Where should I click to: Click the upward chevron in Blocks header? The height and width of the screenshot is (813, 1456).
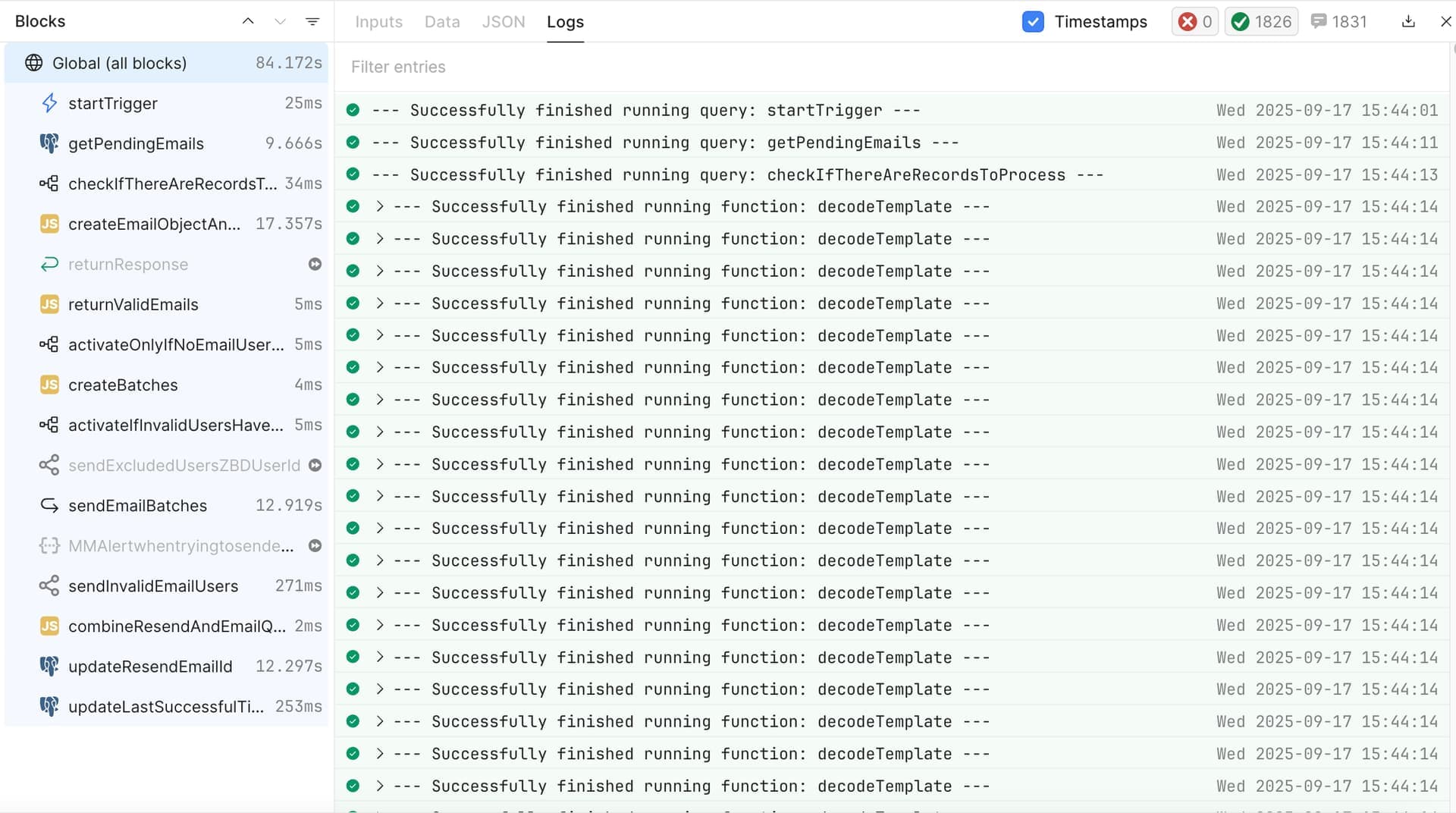248,21
